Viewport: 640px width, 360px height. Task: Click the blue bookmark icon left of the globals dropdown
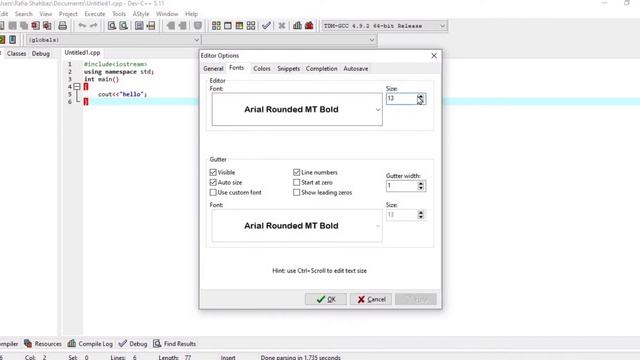[x=13, y=40]
